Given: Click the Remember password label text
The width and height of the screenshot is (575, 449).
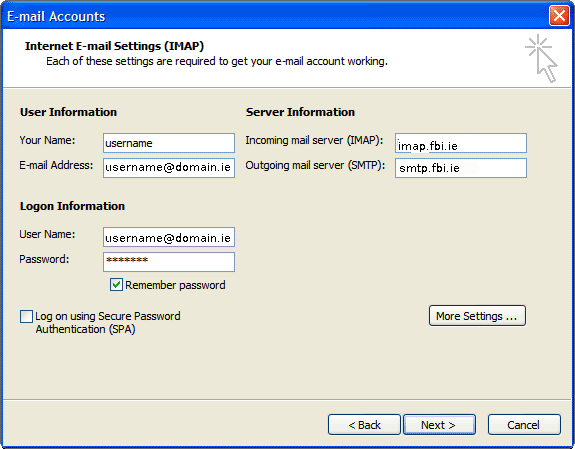Looking at the screenshot, I should click(175, 285).
